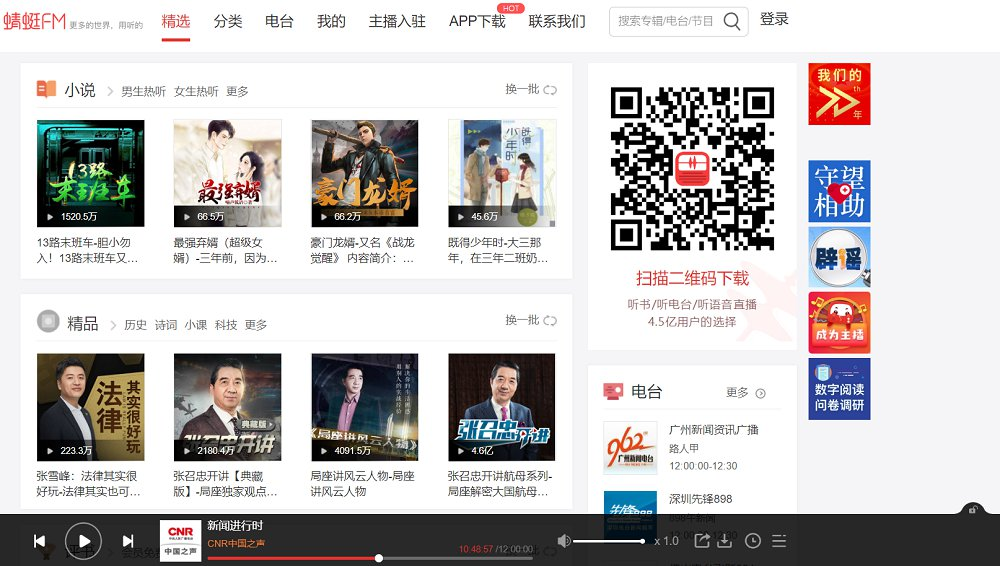The height and width of the screenshot is (566, 1000).
Task: Open 更多 in the 小说 category row
Action: tap(237, 91)
